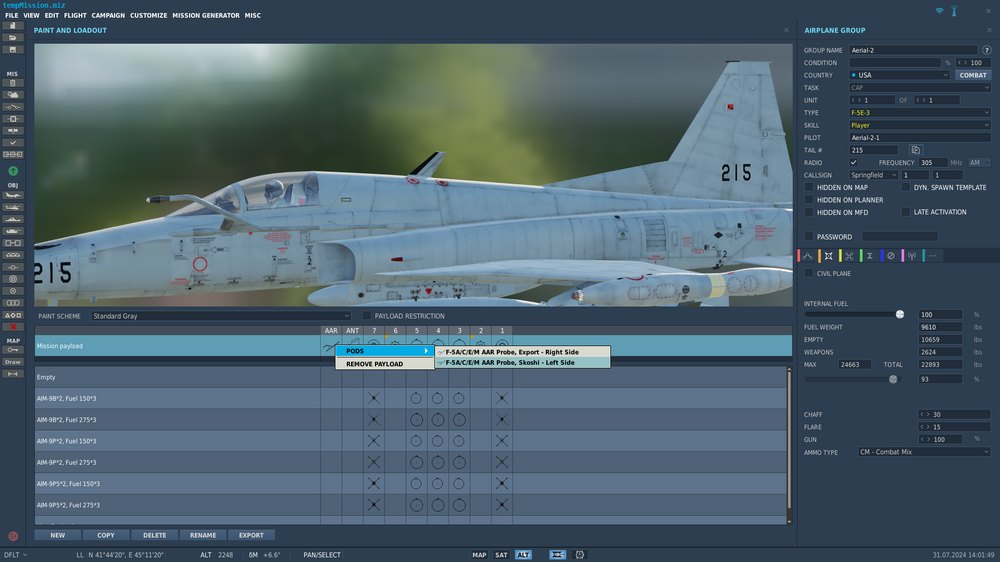
Task: Click the EXPORT payload button
Action: [x=251, y=535]
